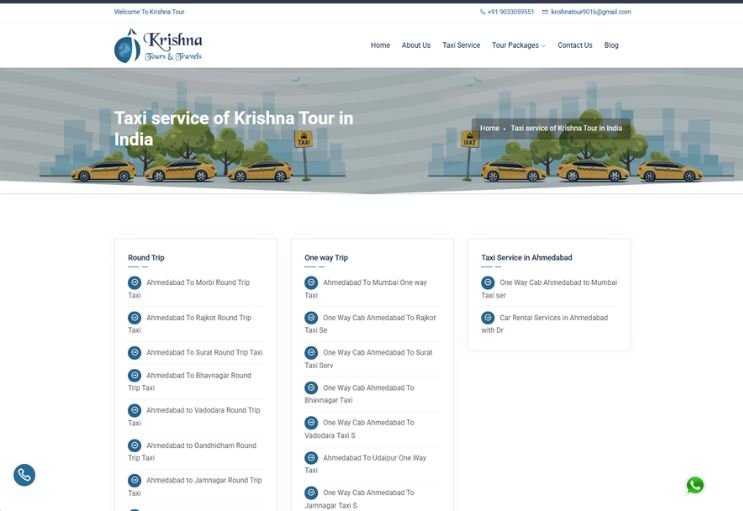The height and width of the screenshot is (511, 743).
Task: Click the bullet icon for Ahmedabad To Rajkot Round Trip
Action: click(x=135, y=318)
